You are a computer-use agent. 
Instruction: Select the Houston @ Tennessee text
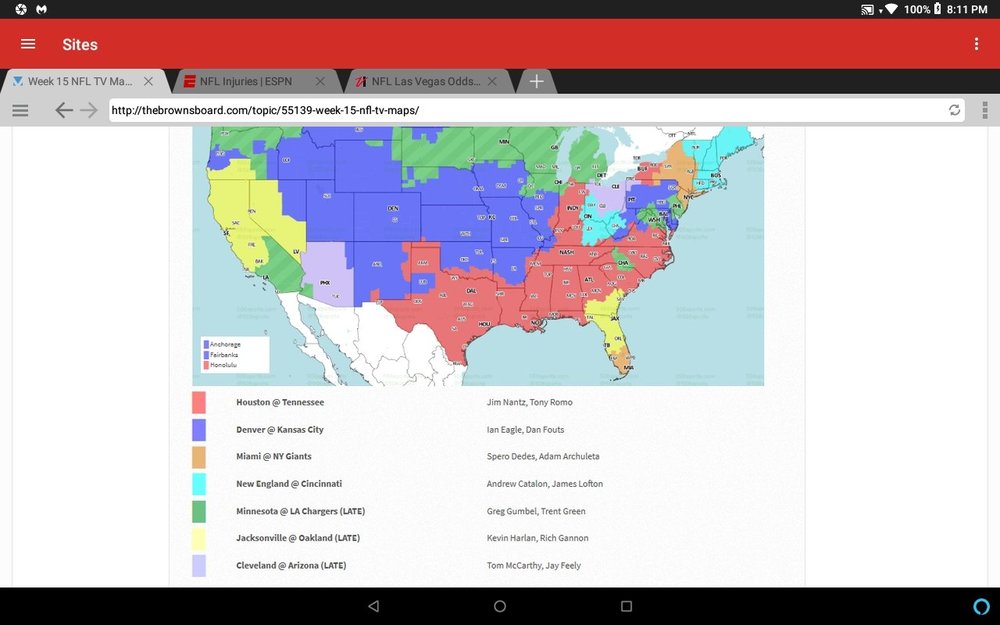point(280,402)
